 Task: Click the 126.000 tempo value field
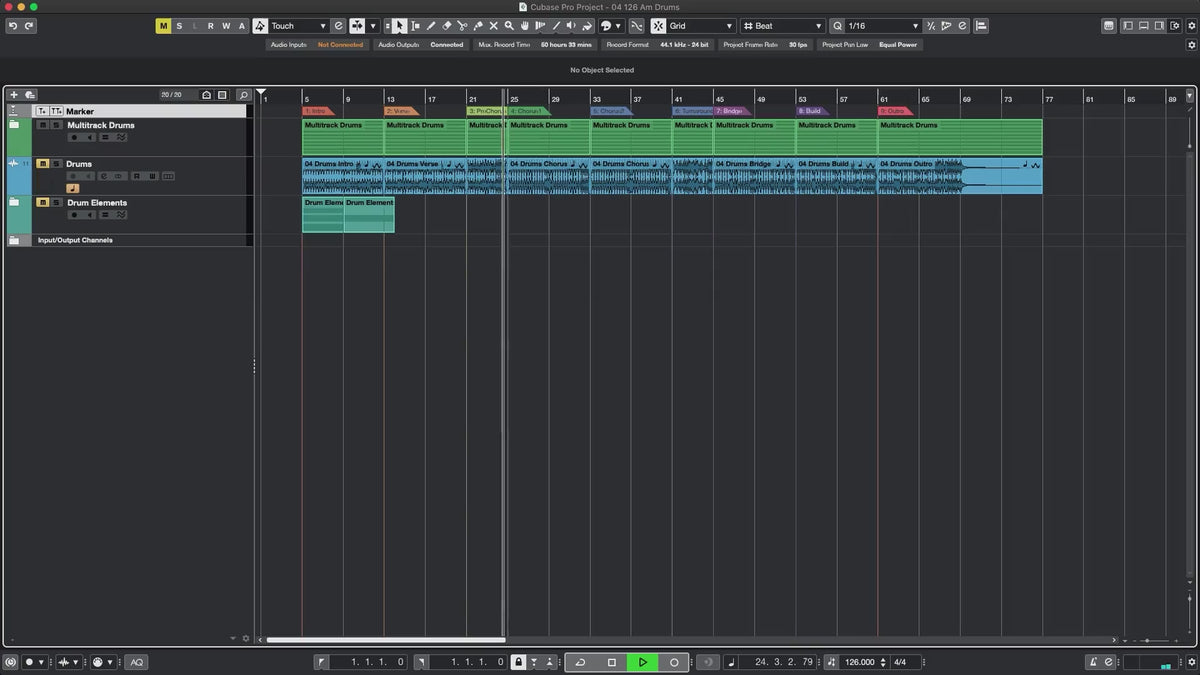[x=859, y=662]
